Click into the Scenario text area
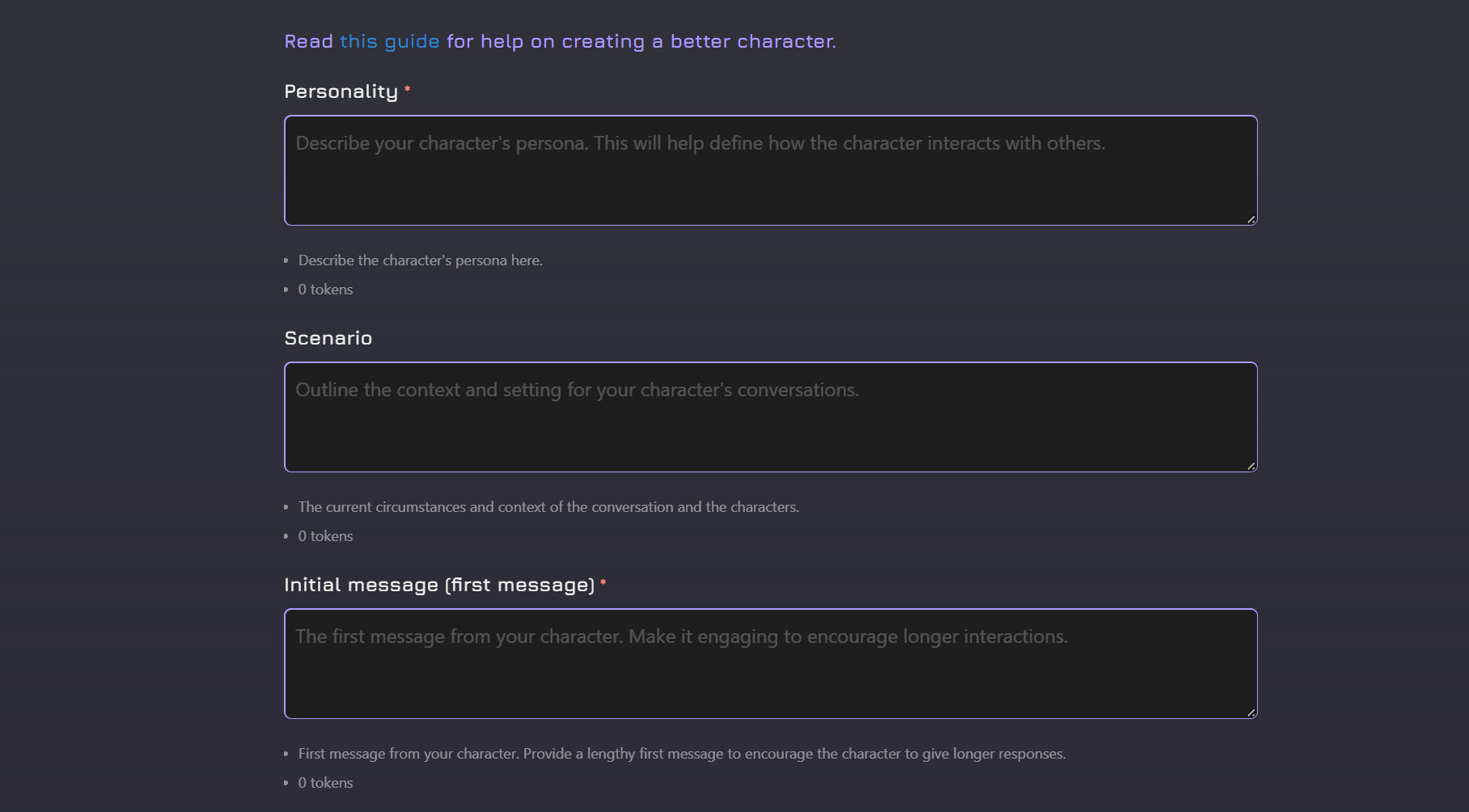 click(771, 417)
